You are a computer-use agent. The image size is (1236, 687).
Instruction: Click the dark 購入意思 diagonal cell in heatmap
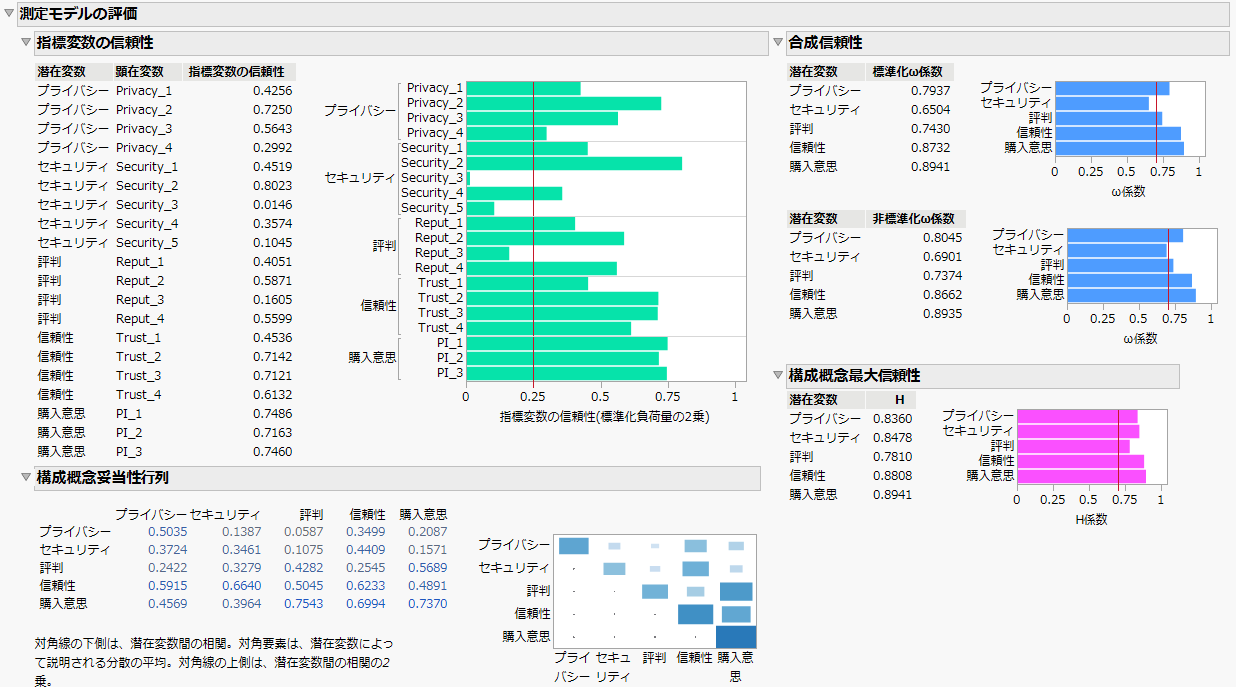click(x=736, y=637)
